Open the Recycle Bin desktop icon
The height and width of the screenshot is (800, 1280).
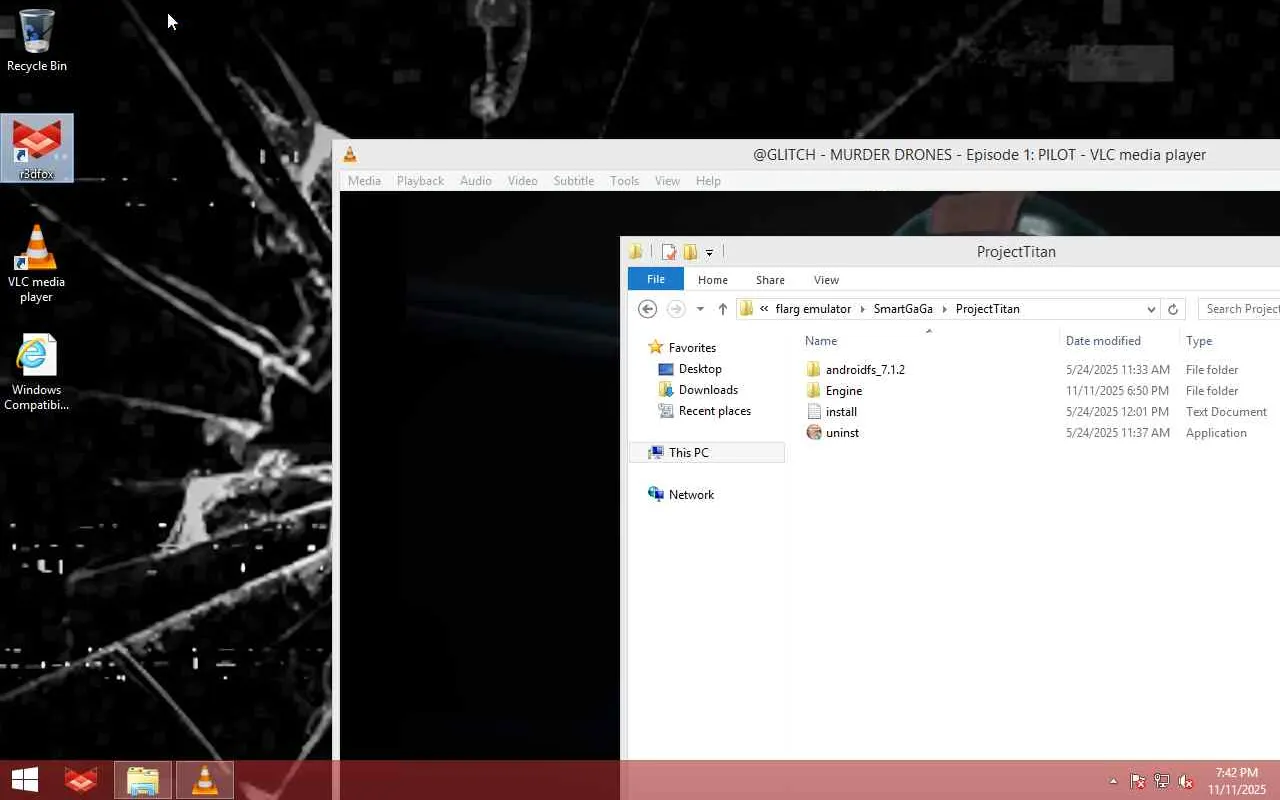pos(37,41)
